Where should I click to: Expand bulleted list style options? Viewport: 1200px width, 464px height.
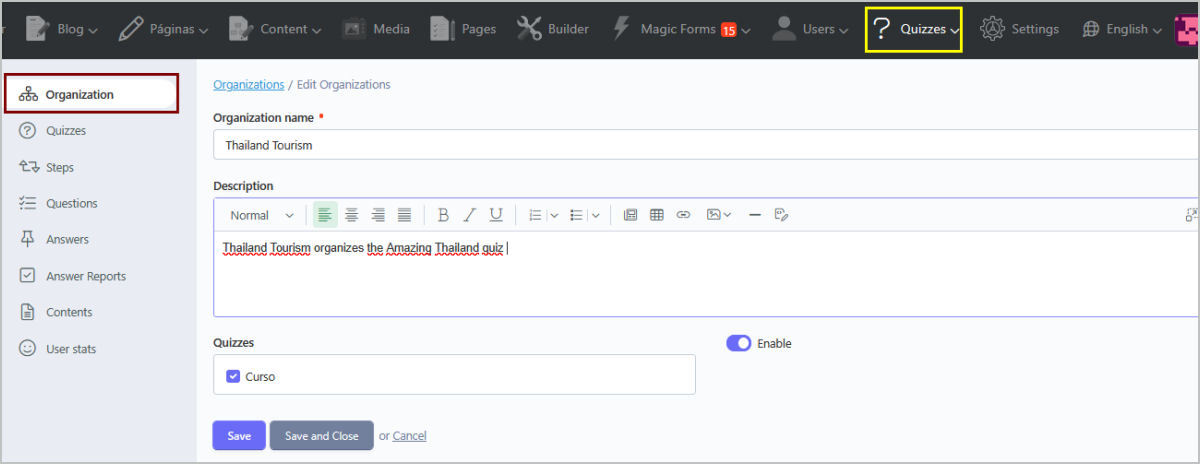tap(595, 215)
